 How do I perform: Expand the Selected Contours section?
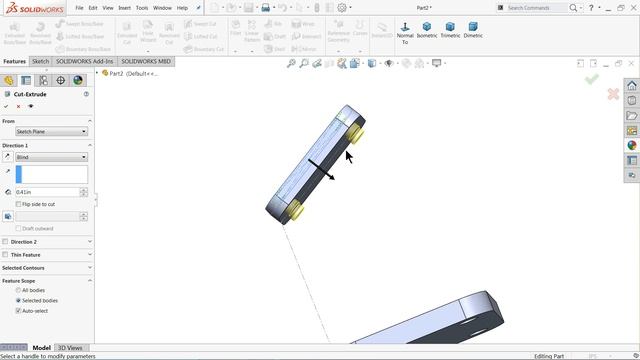[x=89, y=268]
